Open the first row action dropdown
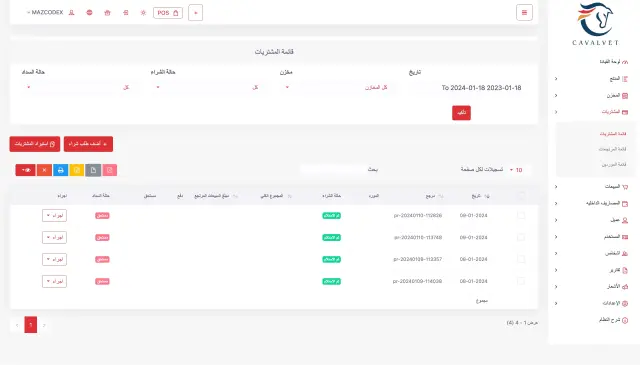640x365 pixels. [54, 215]
